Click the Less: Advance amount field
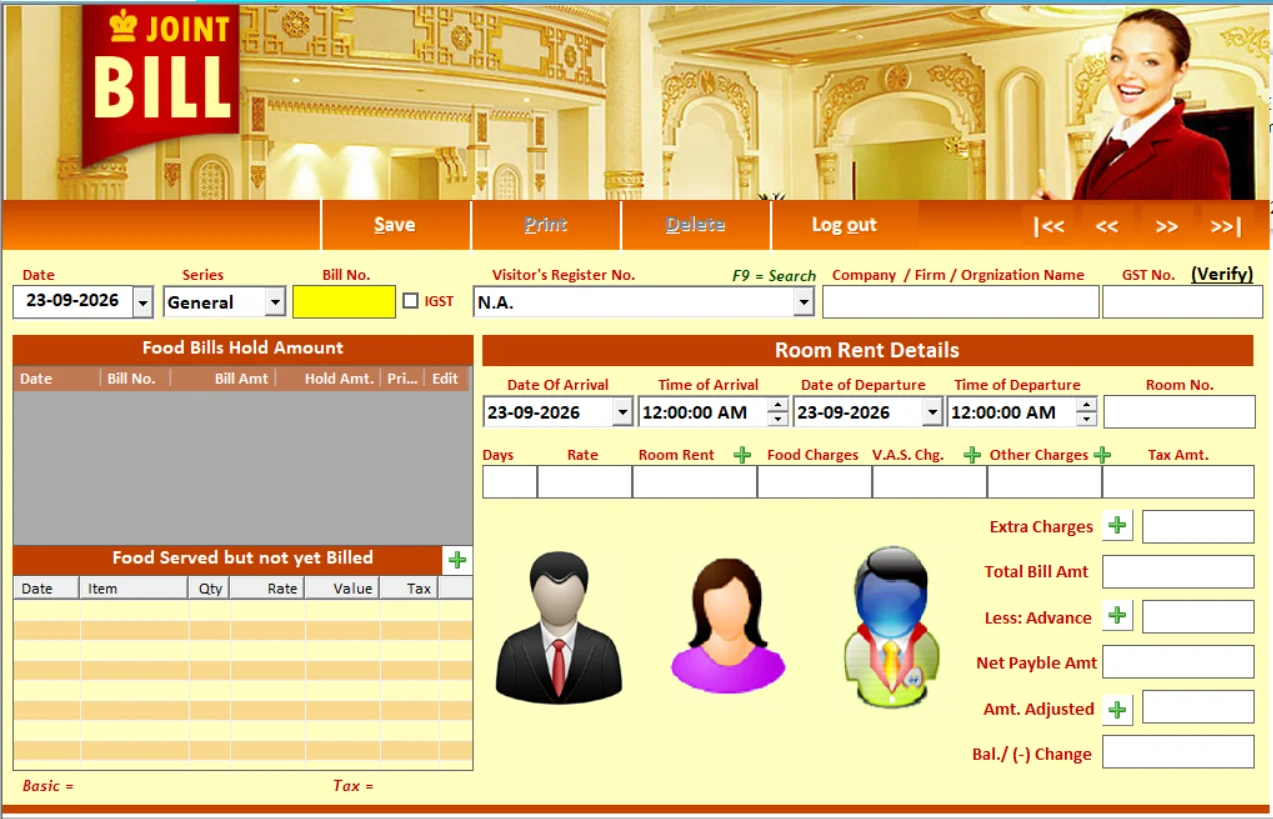Viewport: 1273px width, 819px height. click(1198, 617)
